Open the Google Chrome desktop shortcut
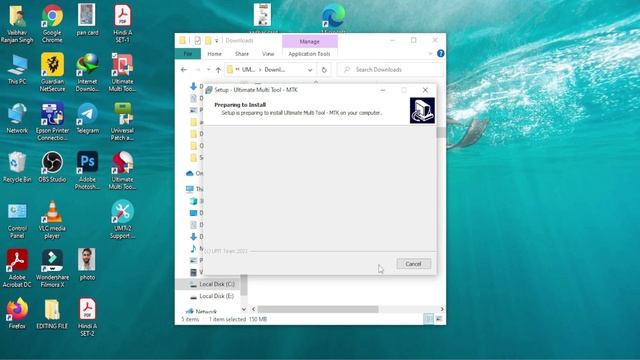The width and height of the screenshot is (640, 360). (52, 23)
